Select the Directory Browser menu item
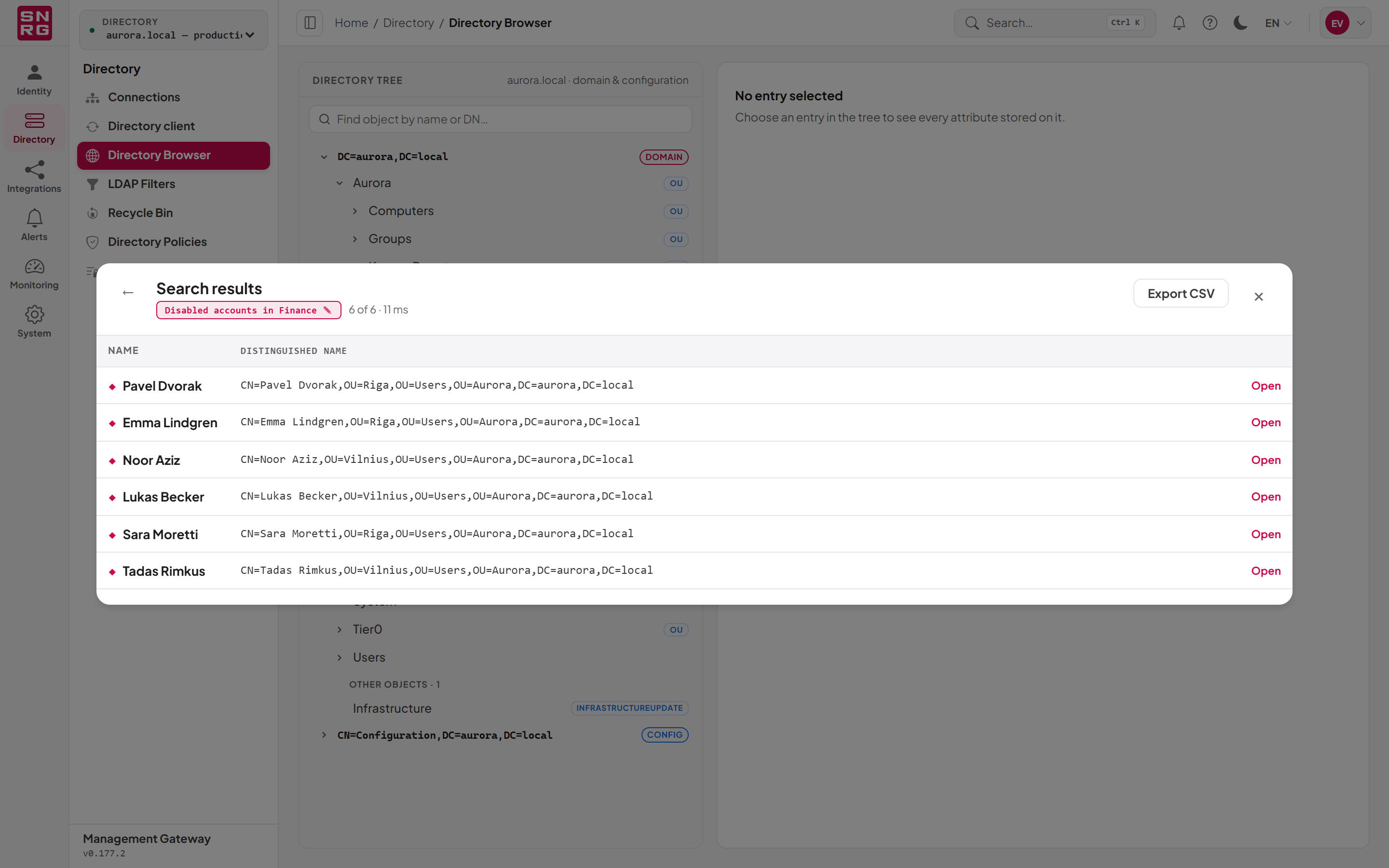The image size is (1389, 868). (x=173, y=156)
